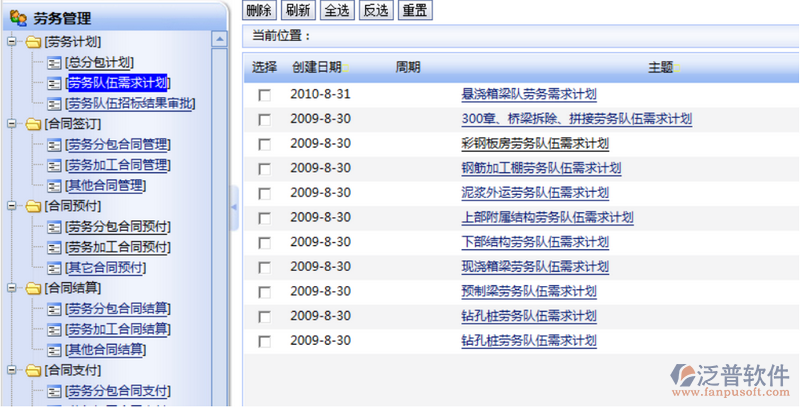Open 劳务队伍招标结果审批 tree item
This screenshot has height=408, width=800.
coord(130,104)
